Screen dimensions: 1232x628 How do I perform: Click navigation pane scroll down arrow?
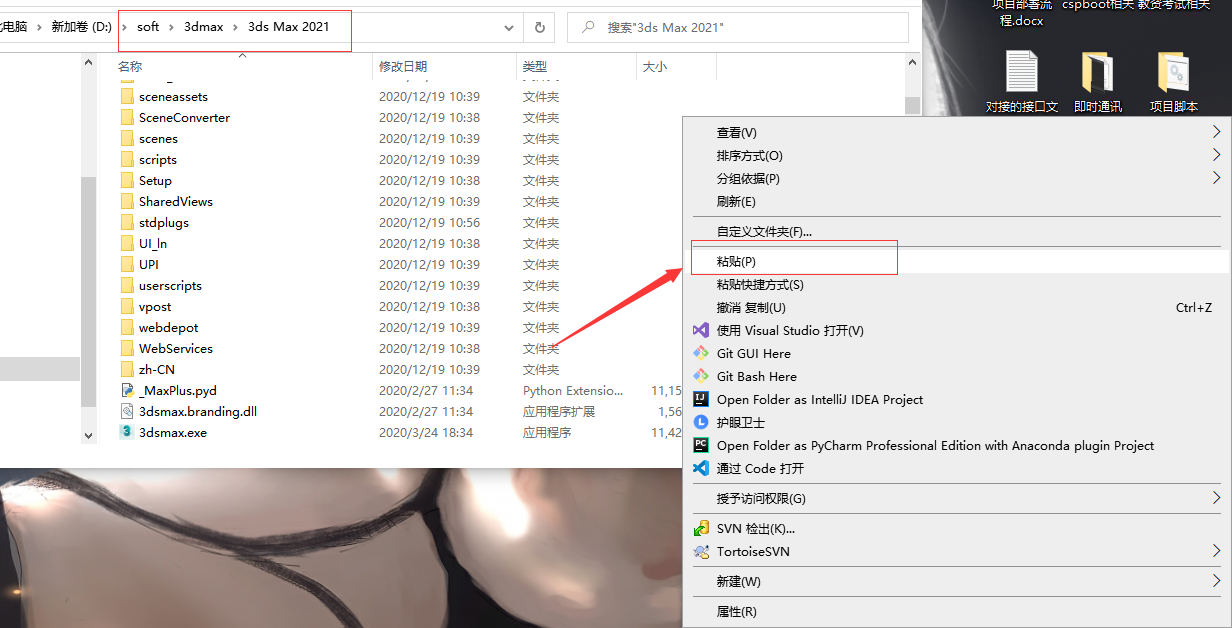88,436
